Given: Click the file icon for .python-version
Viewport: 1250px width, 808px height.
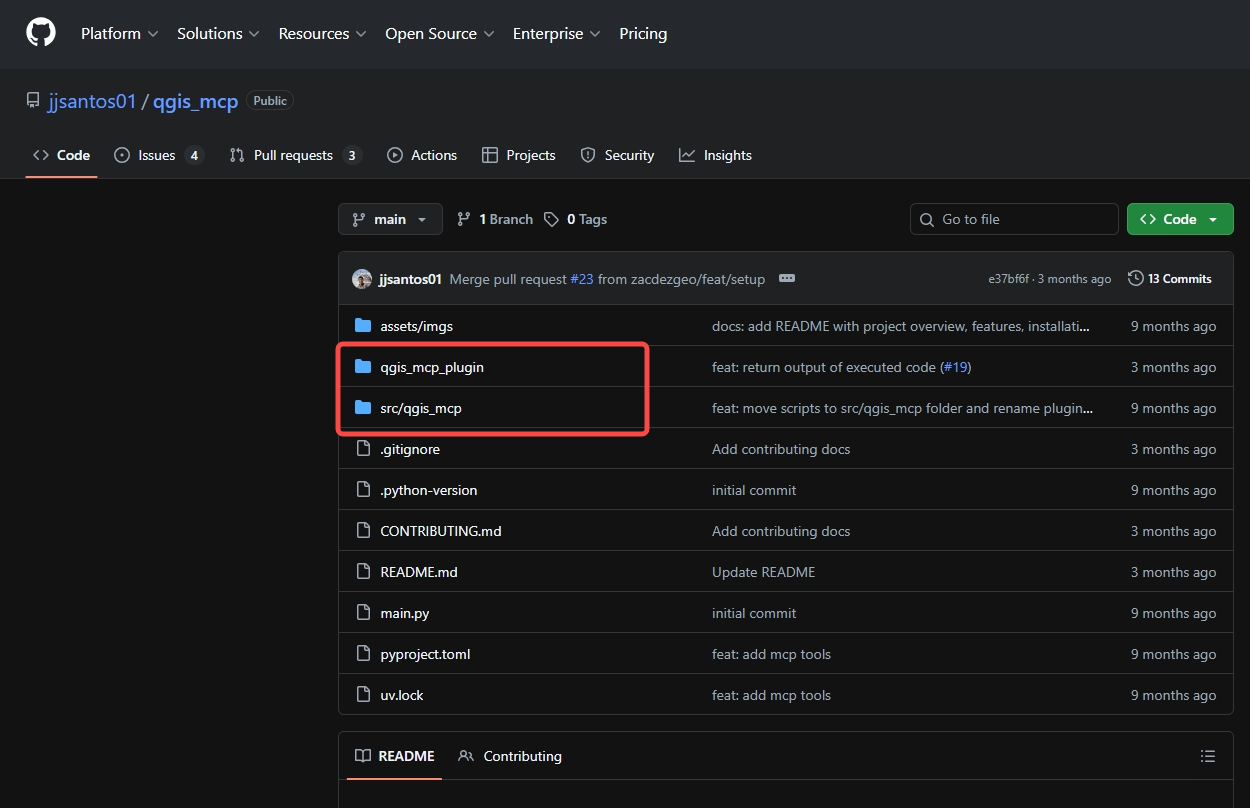Looking at the screenshot, I should pos(363,490).
